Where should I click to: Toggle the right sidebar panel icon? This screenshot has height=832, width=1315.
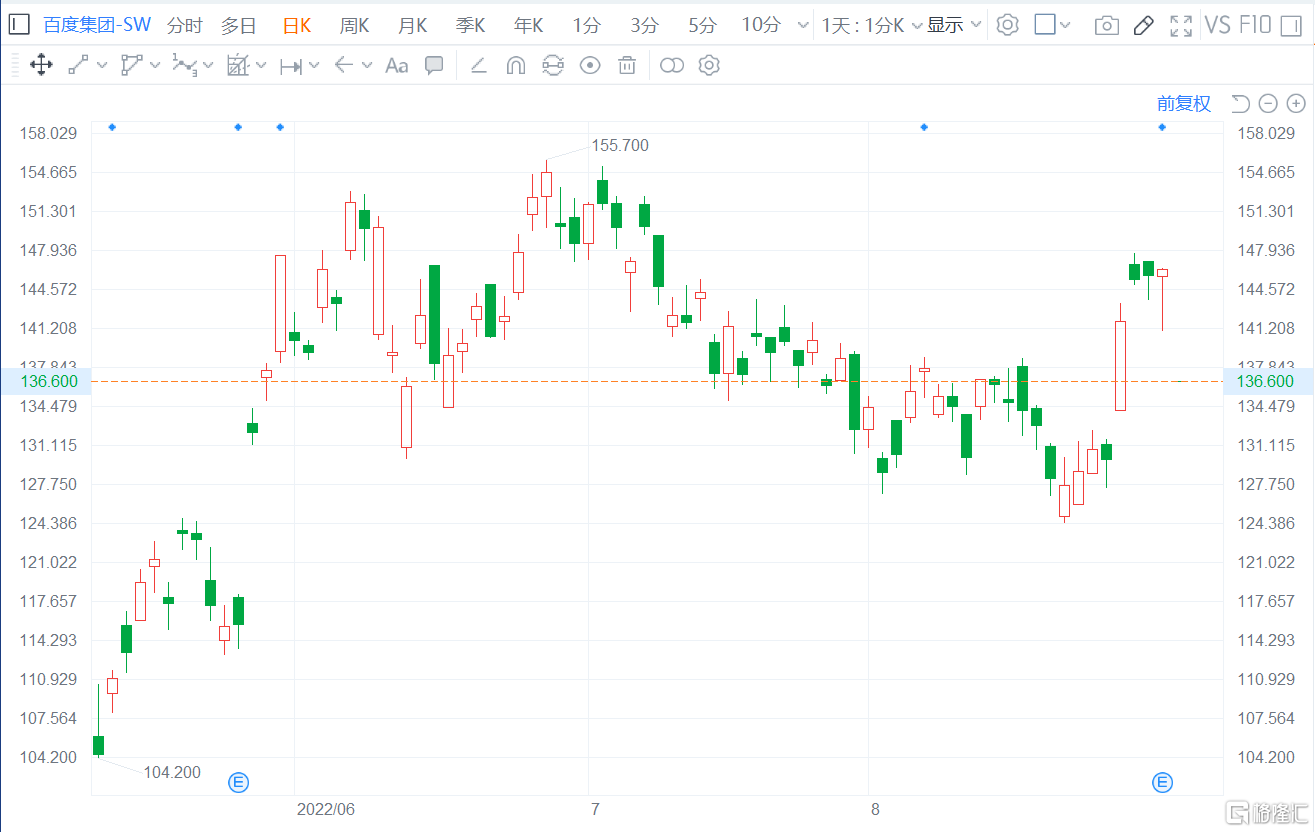pyautogui.click(x=1291, y=25)
